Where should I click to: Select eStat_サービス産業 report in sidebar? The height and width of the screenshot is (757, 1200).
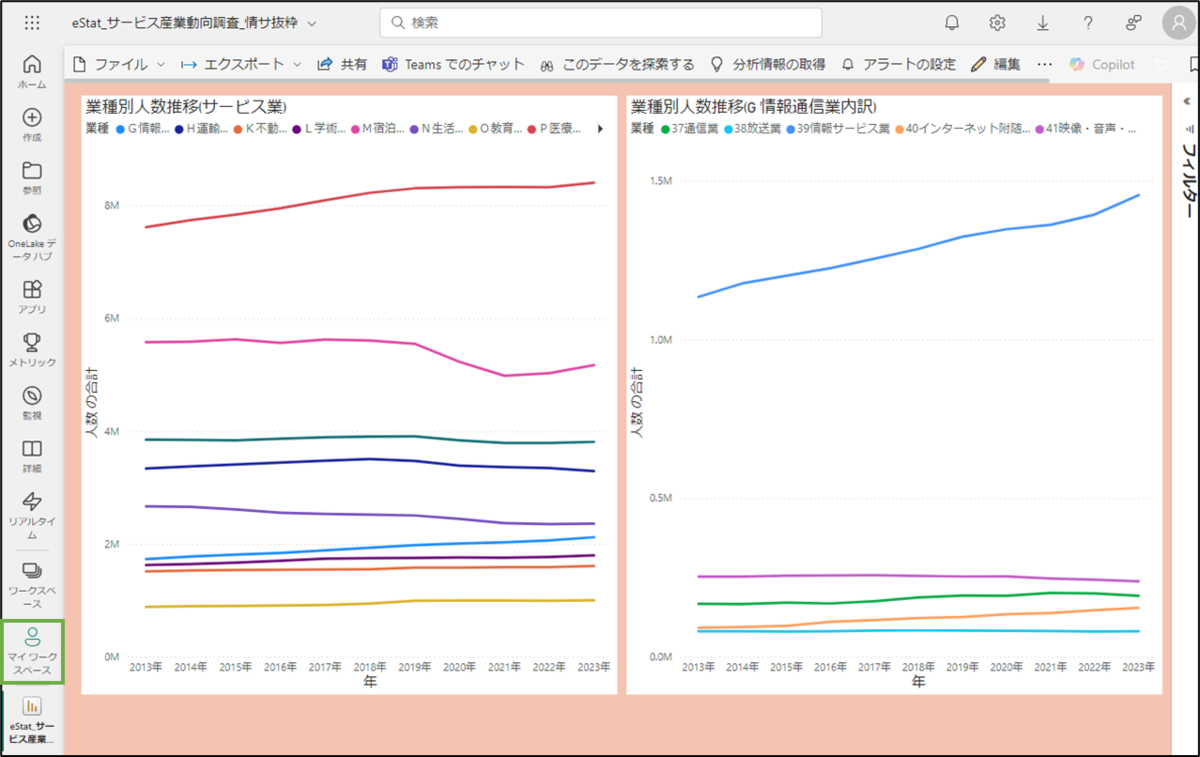[x=32, y=722]
